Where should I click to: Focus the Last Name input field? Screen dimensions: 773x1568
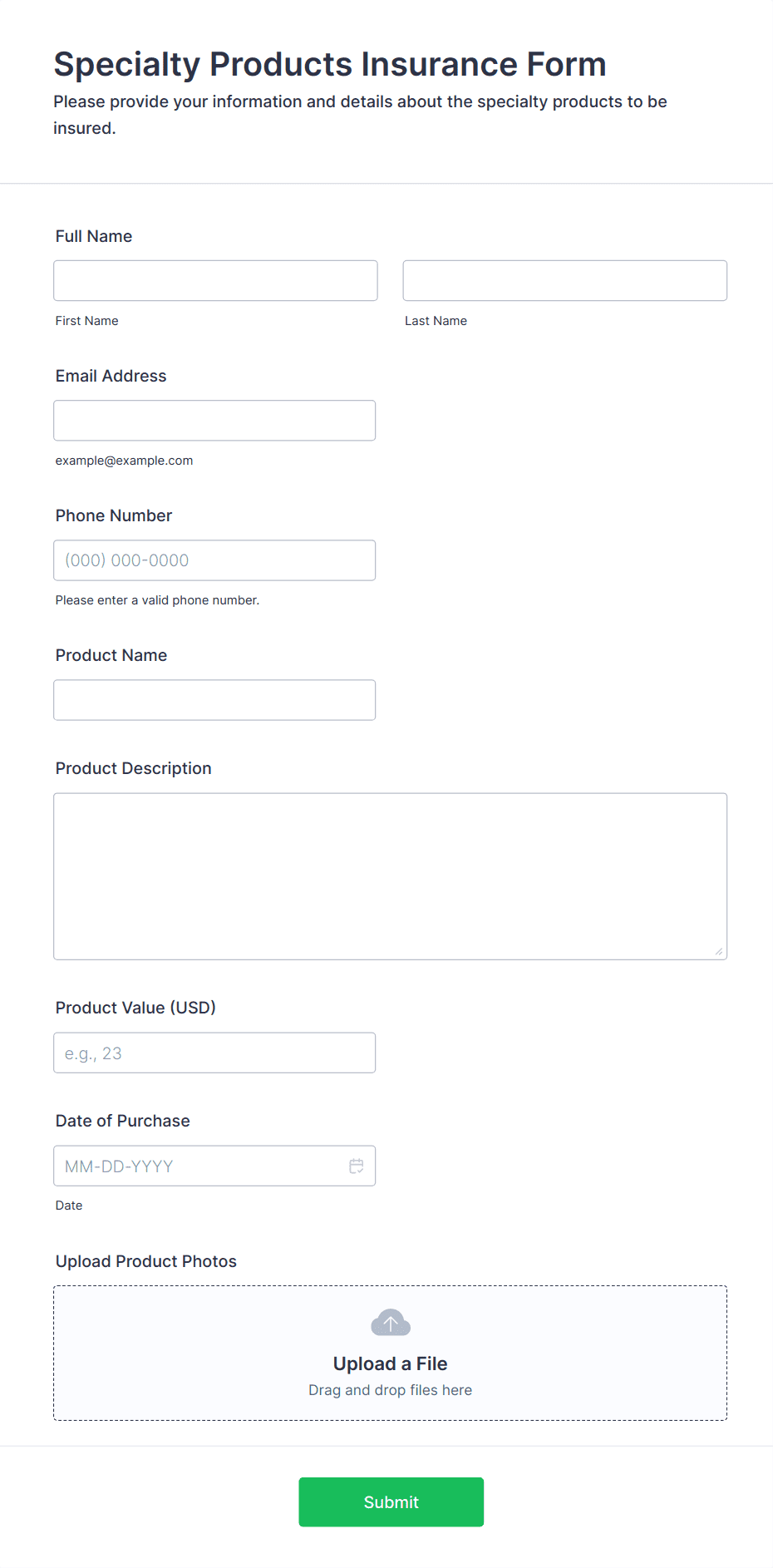point(564,281)
